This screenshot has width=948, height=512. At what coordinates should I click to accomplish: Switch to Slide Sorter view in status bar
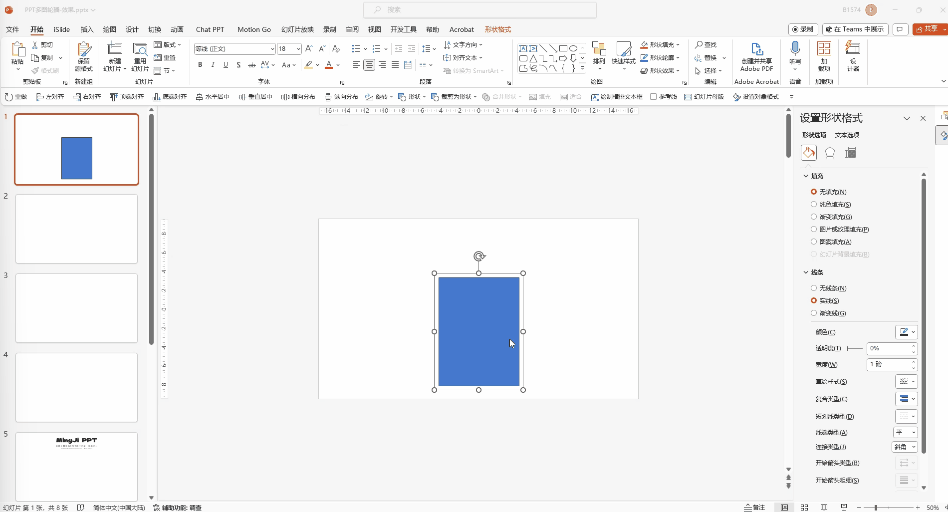(x=804, y=508)
